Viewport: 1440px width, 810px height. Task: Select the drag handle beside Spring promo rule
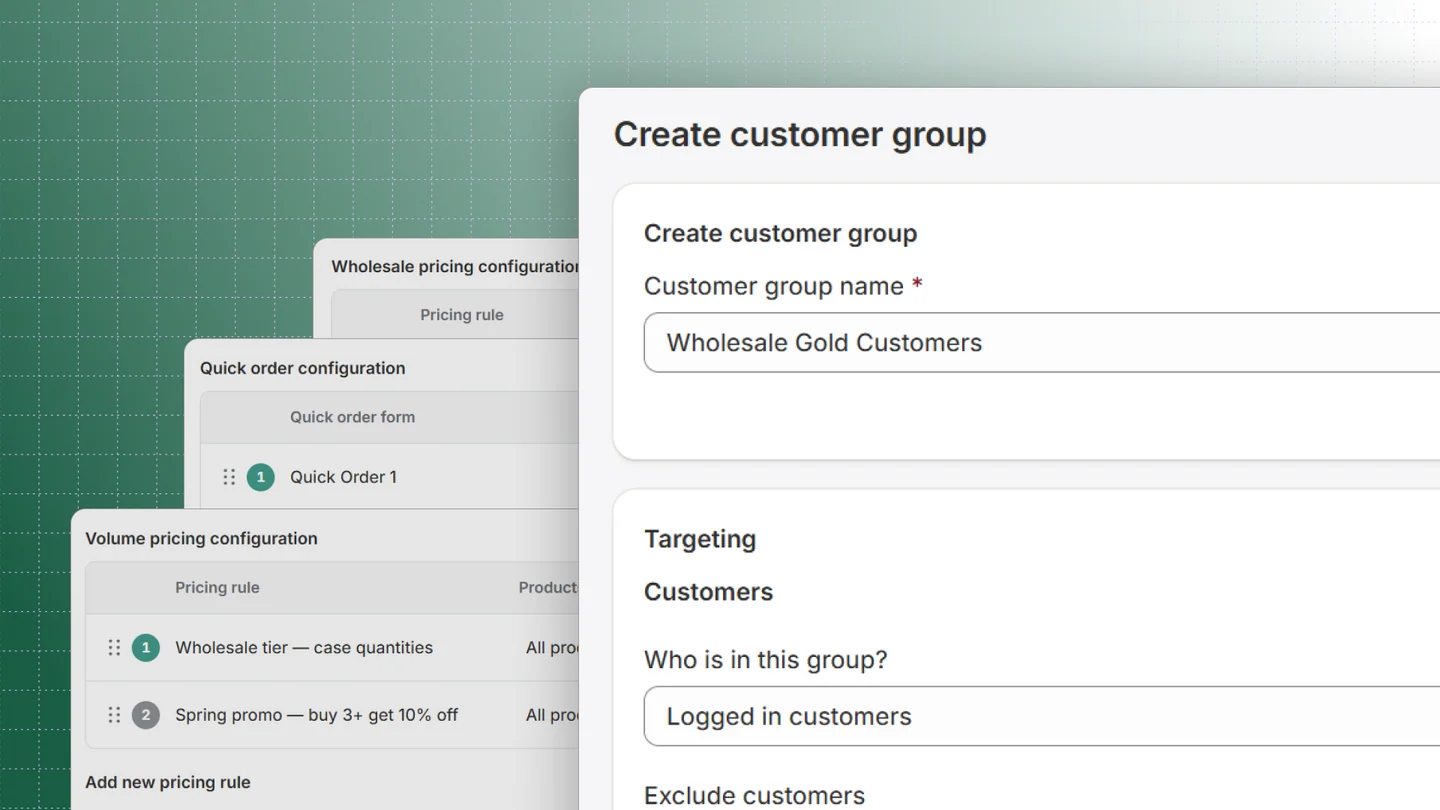[114, 715]
